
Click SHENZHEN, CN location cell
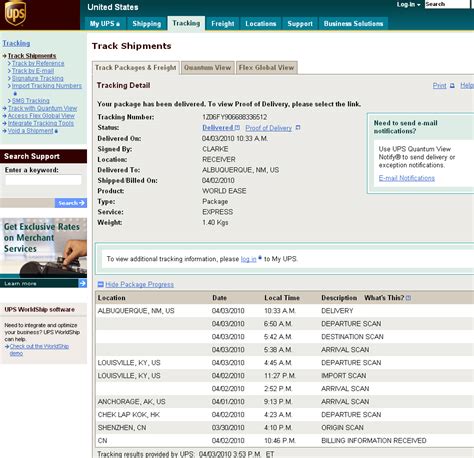tap(122, 428)
